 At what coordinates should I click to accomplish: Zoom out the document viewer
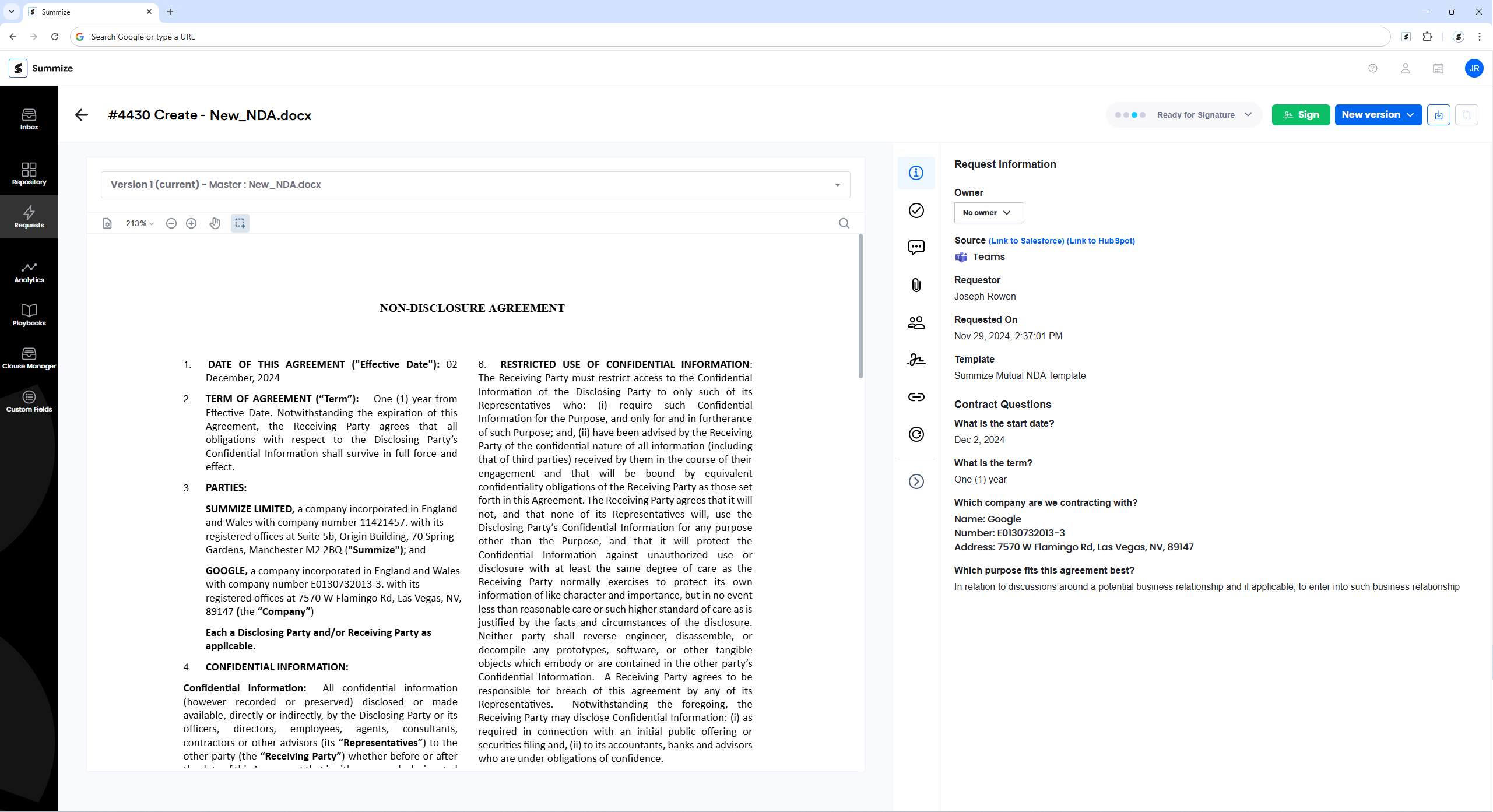tap(171, 223)
